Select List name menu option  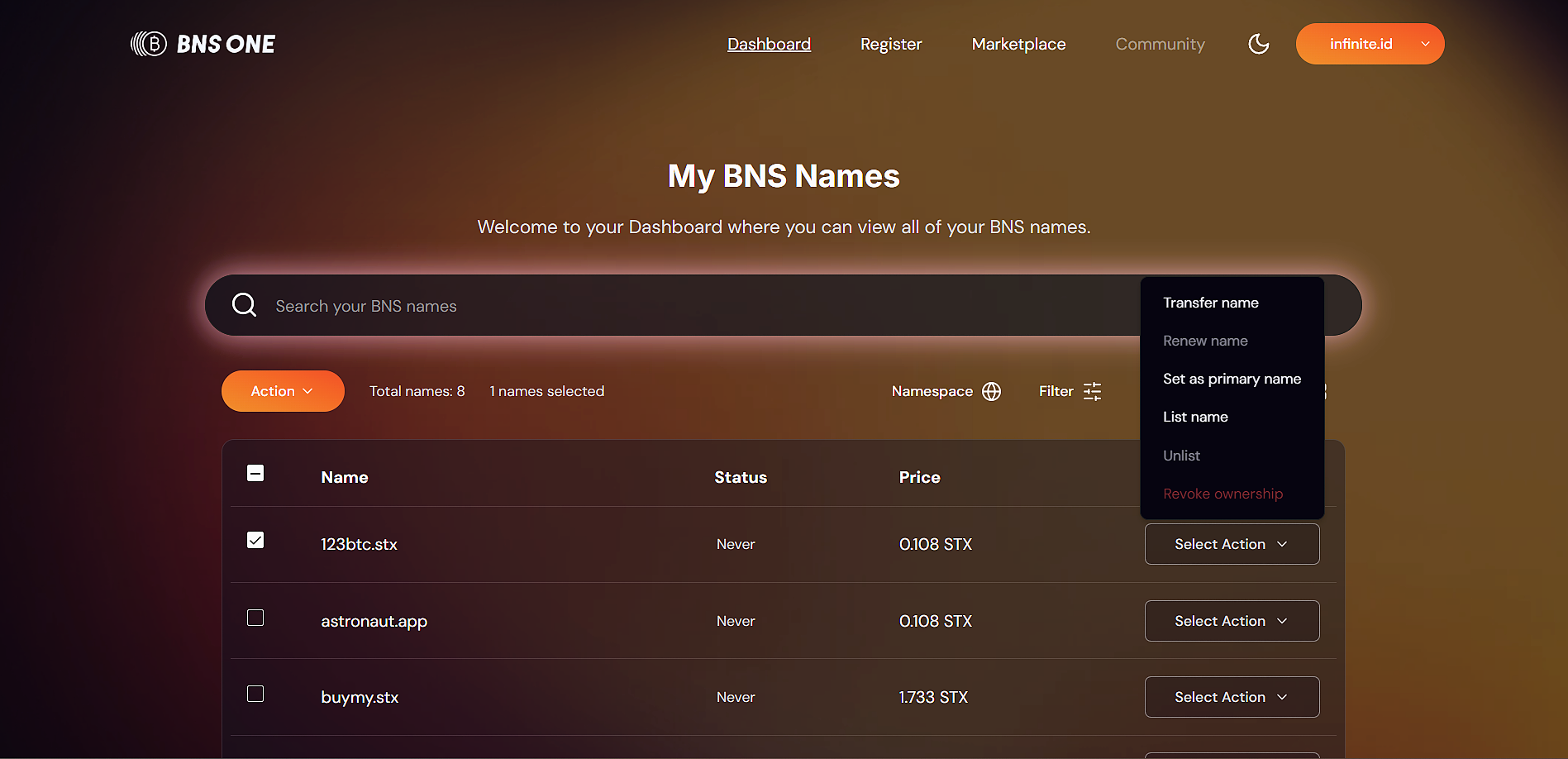coord(1195,417)
